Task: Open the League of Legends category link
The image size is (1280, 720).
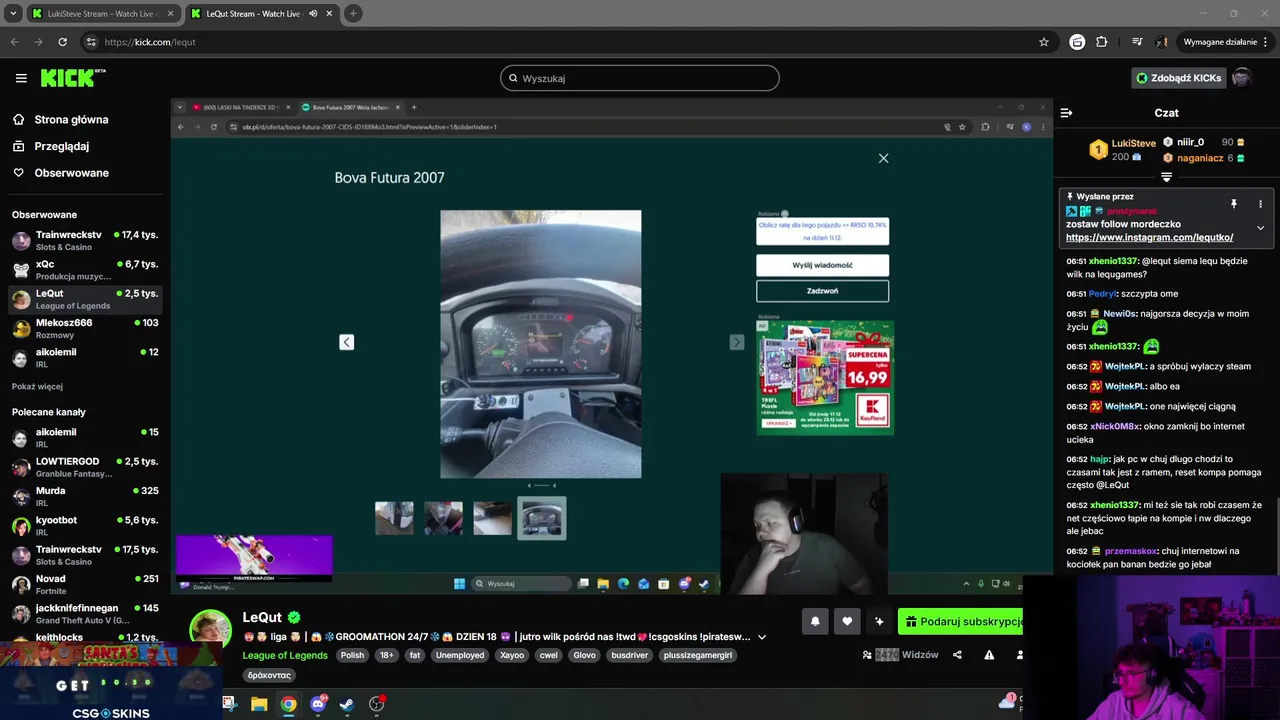Action: click(285, 655)
